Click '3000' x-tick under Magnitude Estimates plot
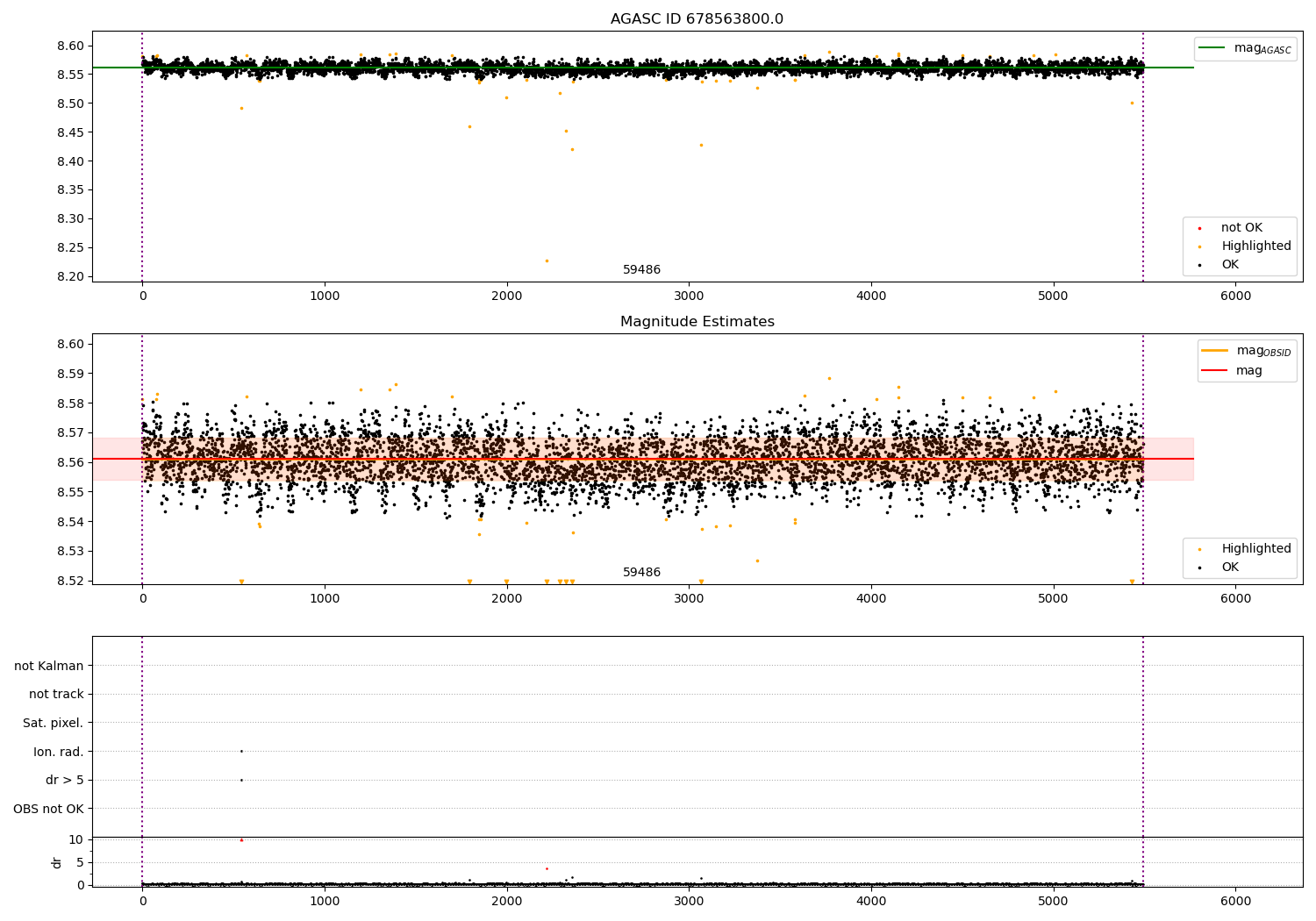 [689, 599]
